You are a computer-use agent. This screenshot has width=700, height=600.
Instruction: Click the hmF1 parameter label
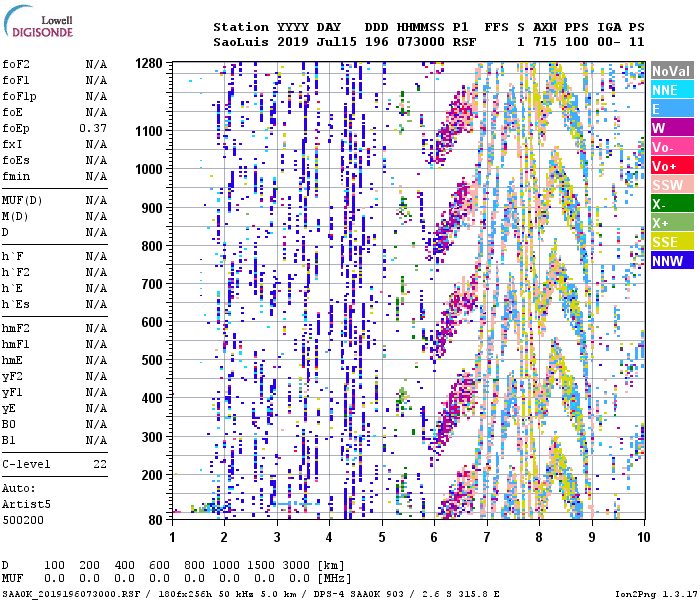click(16, 345)
